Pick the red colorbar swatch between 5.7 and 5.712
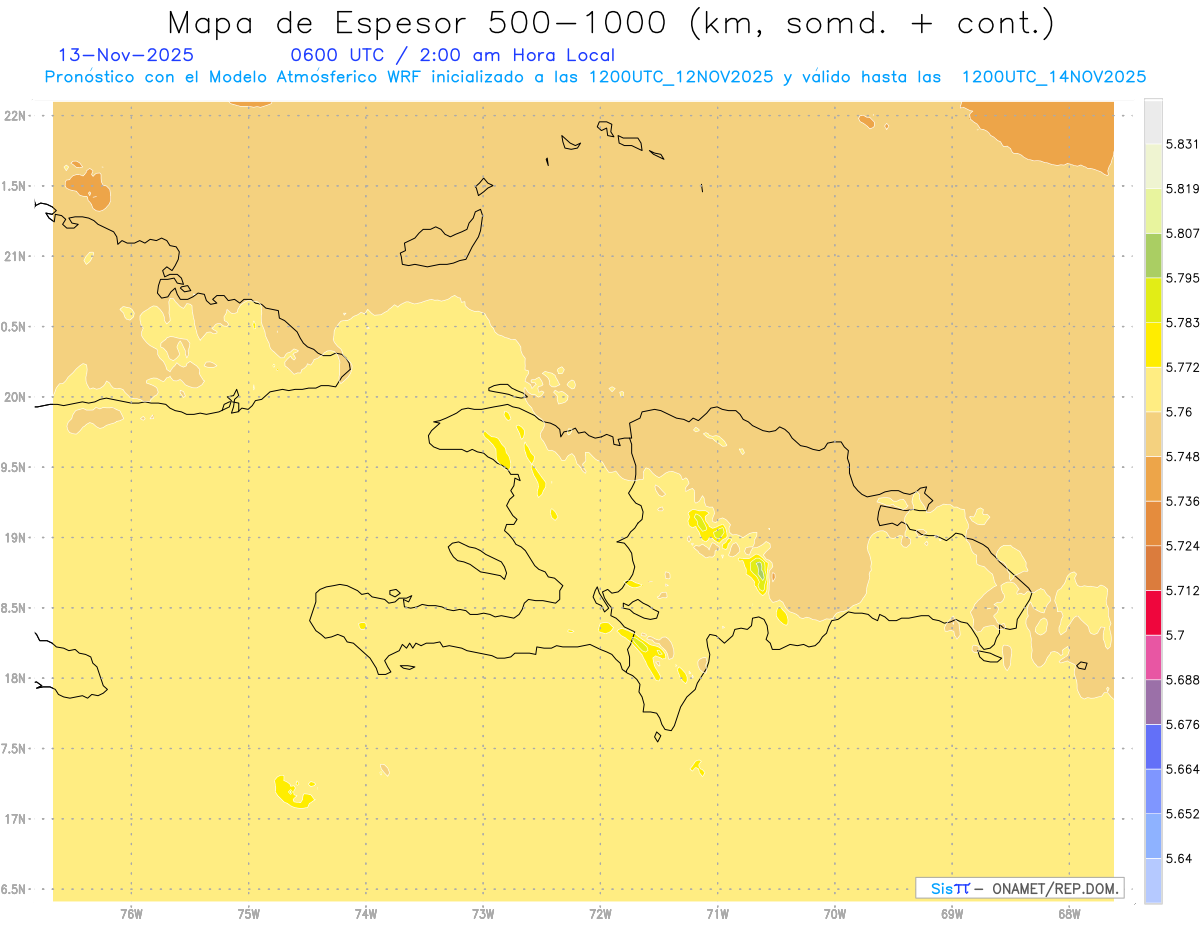The height and width of the screenshot is (927, 1200). (x=1153, y=612)
